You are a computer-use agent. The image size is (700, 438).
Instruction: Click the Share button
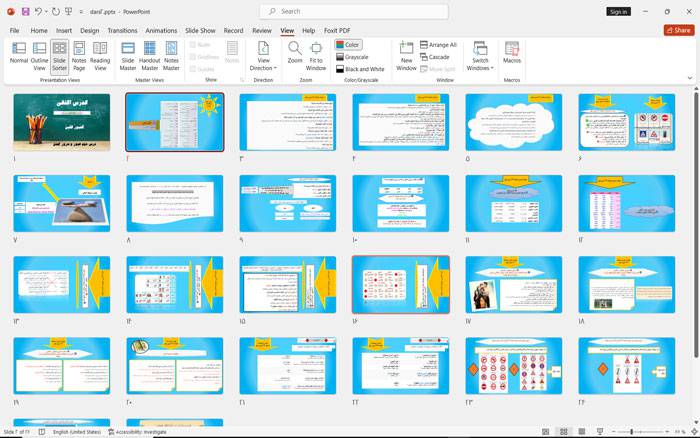(x=678, y=30)
